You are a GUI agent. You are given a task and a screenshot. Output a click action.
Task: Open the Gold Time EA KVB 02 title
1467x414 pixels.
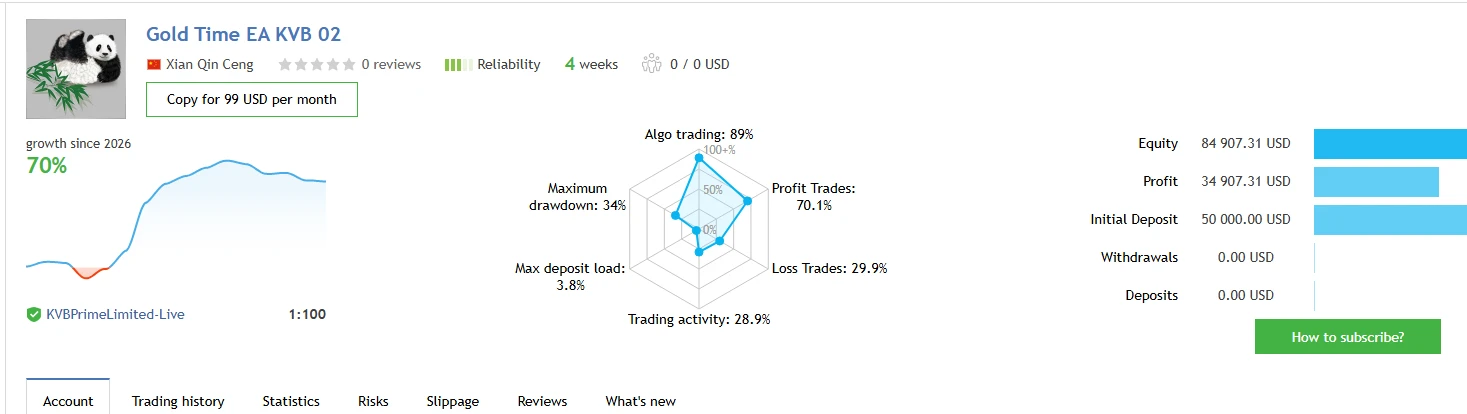(x=243, y=34)
